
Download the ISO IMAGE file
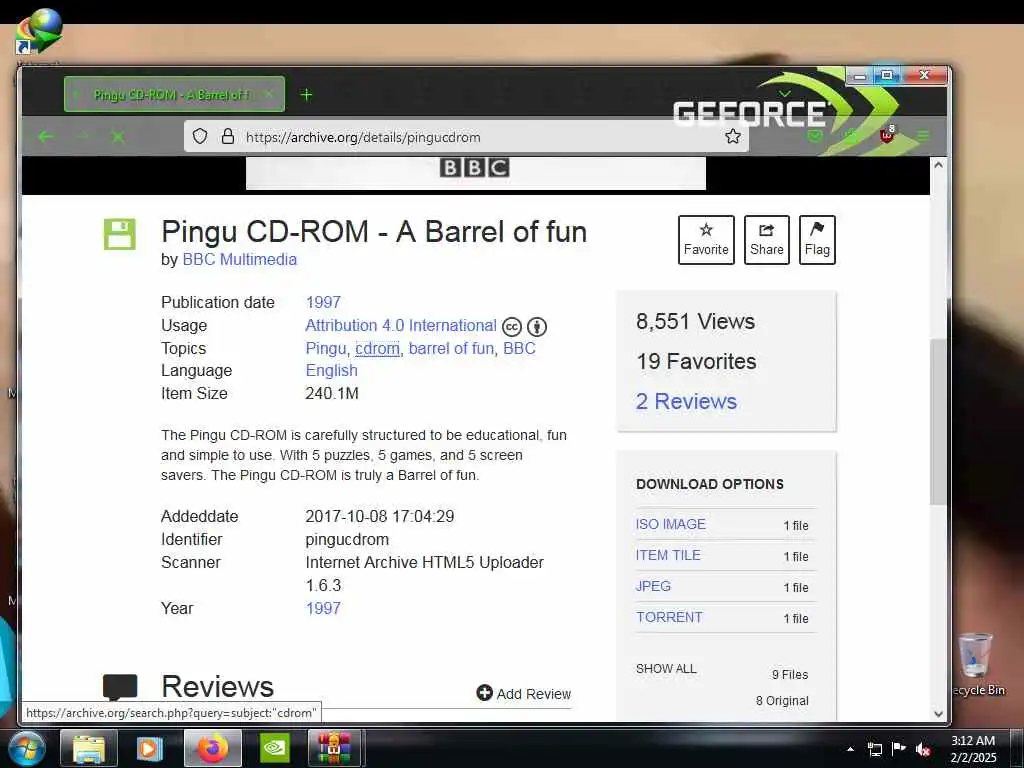click(671, 524)
